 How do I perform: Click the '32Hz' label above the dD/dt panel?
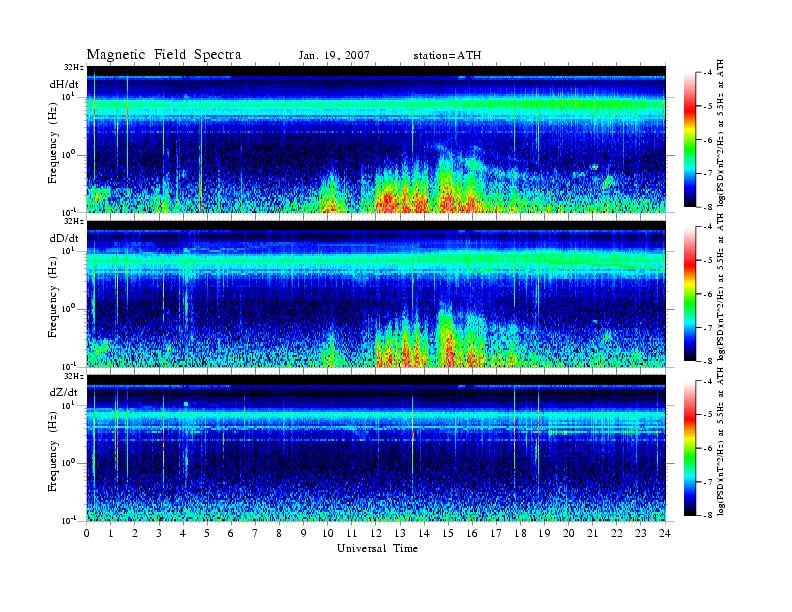click(x=73, y=221)
